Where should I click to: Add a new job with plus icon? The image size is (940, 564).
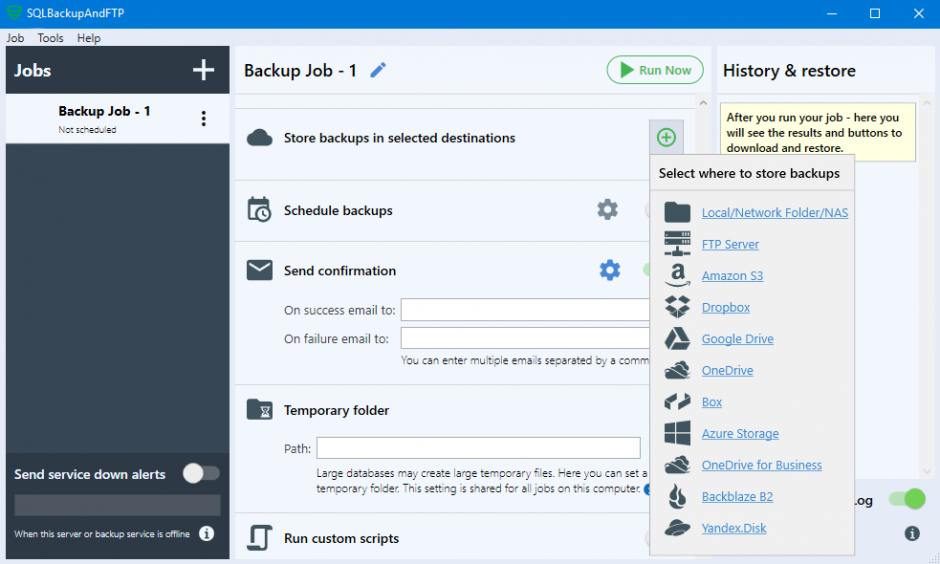(x=203, y=70)
